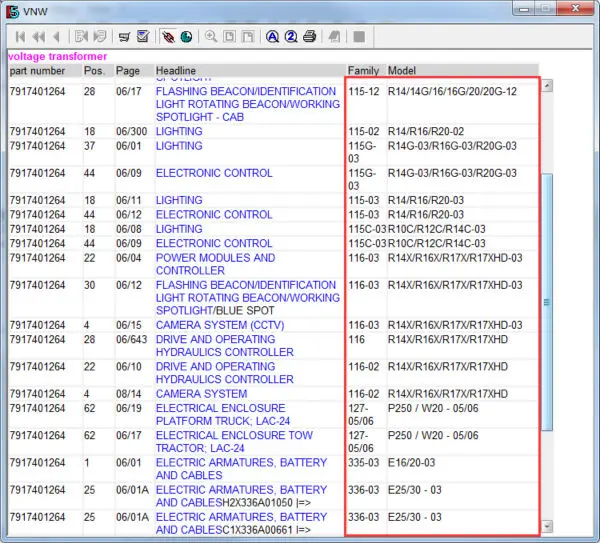Click the vertical scrollbar thumb
This screenshot has height=543, width=600.
547,302
